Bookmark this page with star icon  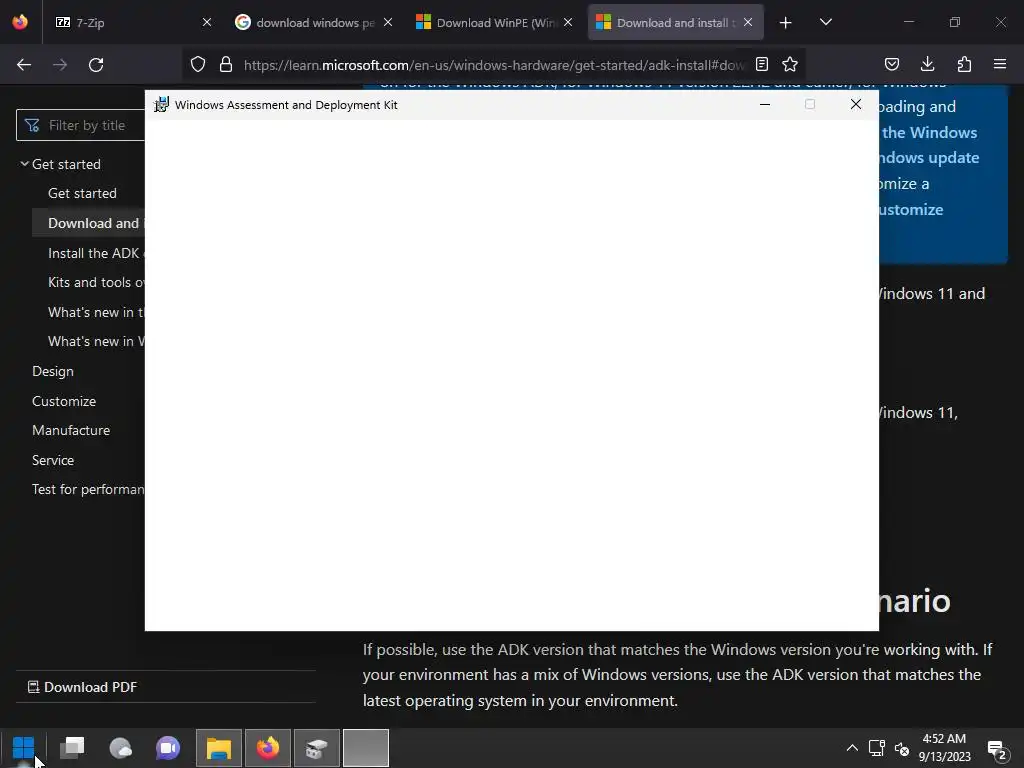pos(790,64)
